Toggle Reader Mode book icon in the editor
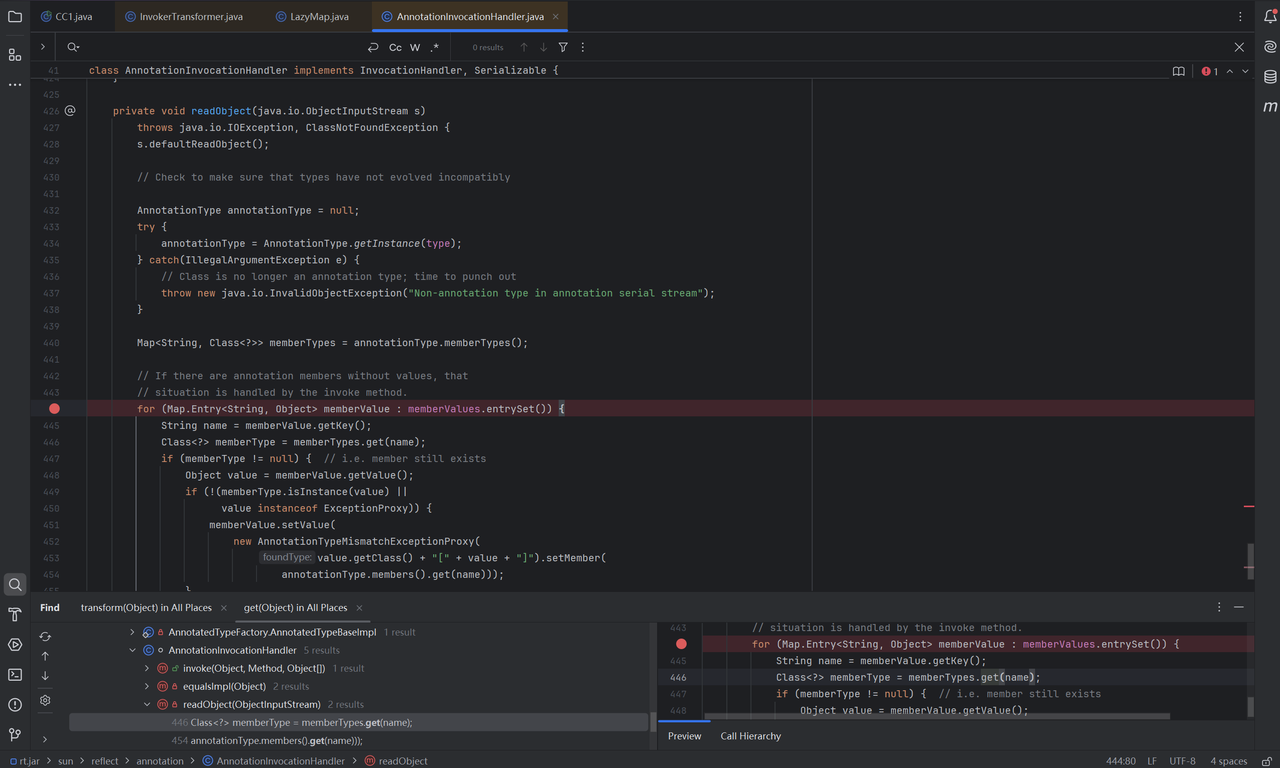 coord(1179,71)
